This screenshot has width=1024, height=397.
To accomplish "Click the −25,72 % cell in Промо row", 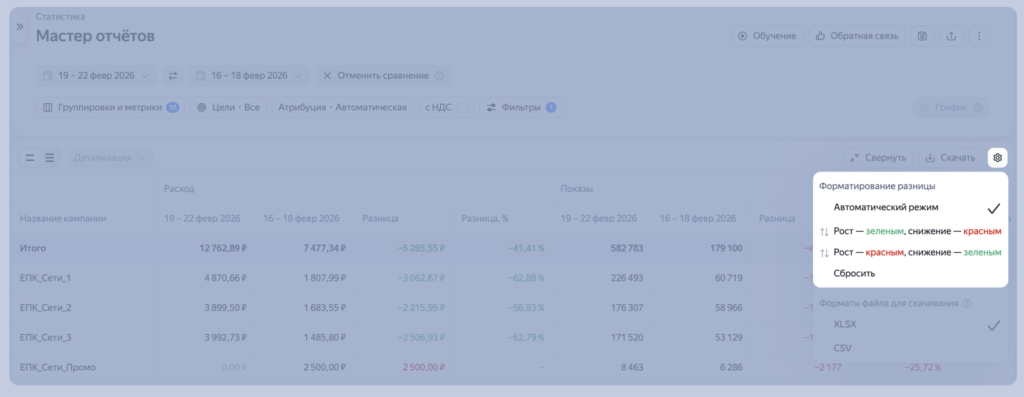I will coord(923,368).
